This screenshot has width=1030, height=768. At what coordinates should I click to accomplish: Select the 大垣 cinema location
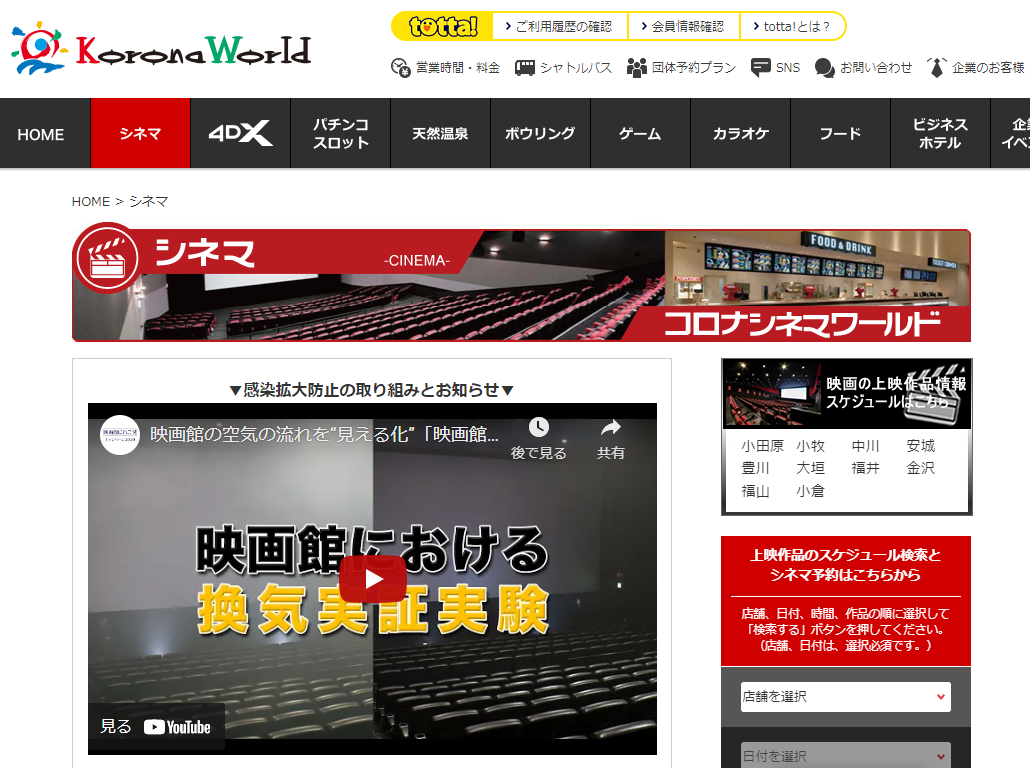(810, 468)
